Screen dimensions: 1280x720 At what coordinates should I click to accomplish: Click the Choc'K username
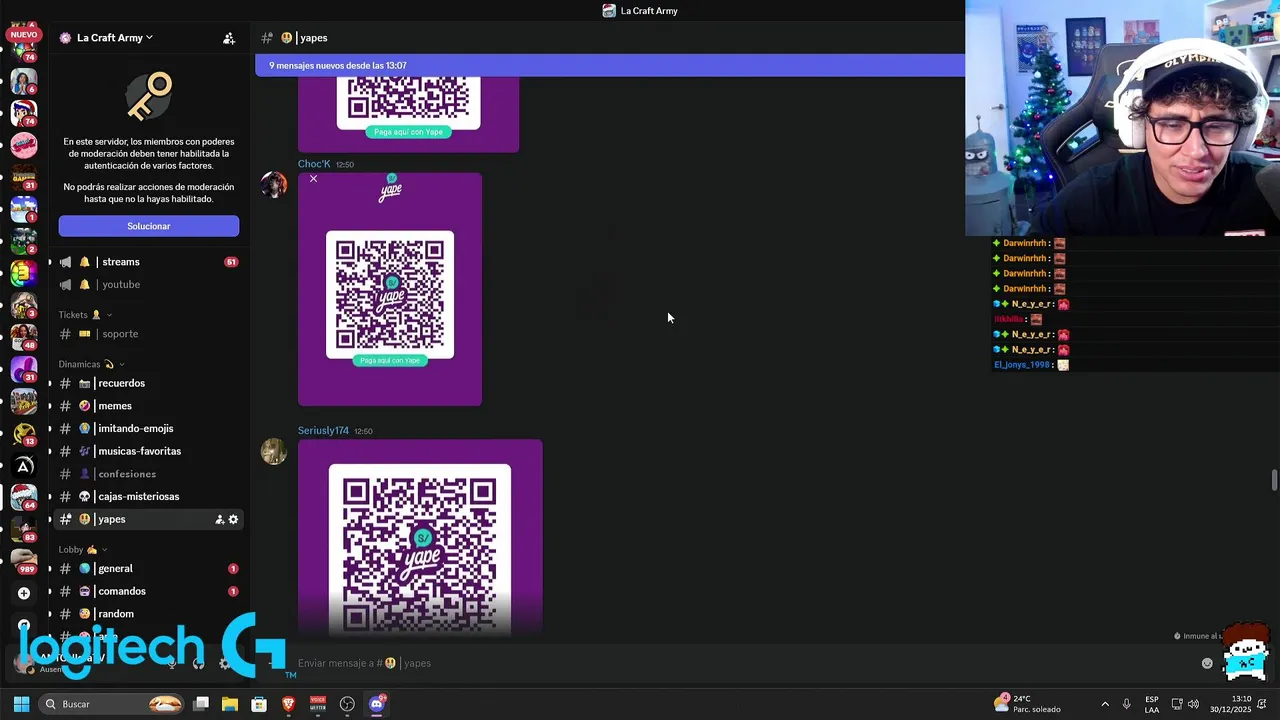tap(314, 164)
